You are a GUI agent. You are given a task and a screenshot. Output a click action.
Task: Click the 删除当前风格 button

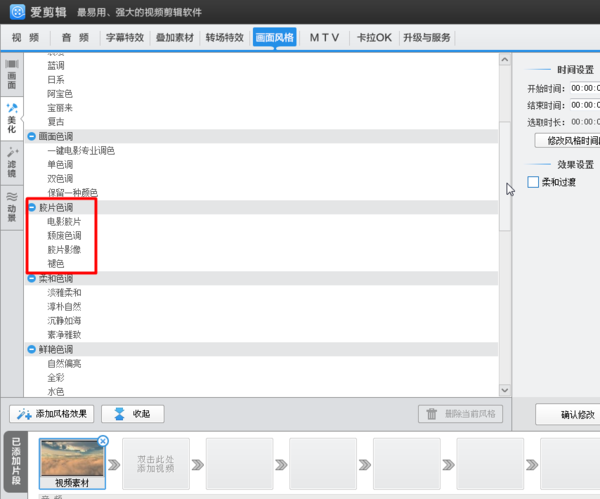click(x=460, y=414)
